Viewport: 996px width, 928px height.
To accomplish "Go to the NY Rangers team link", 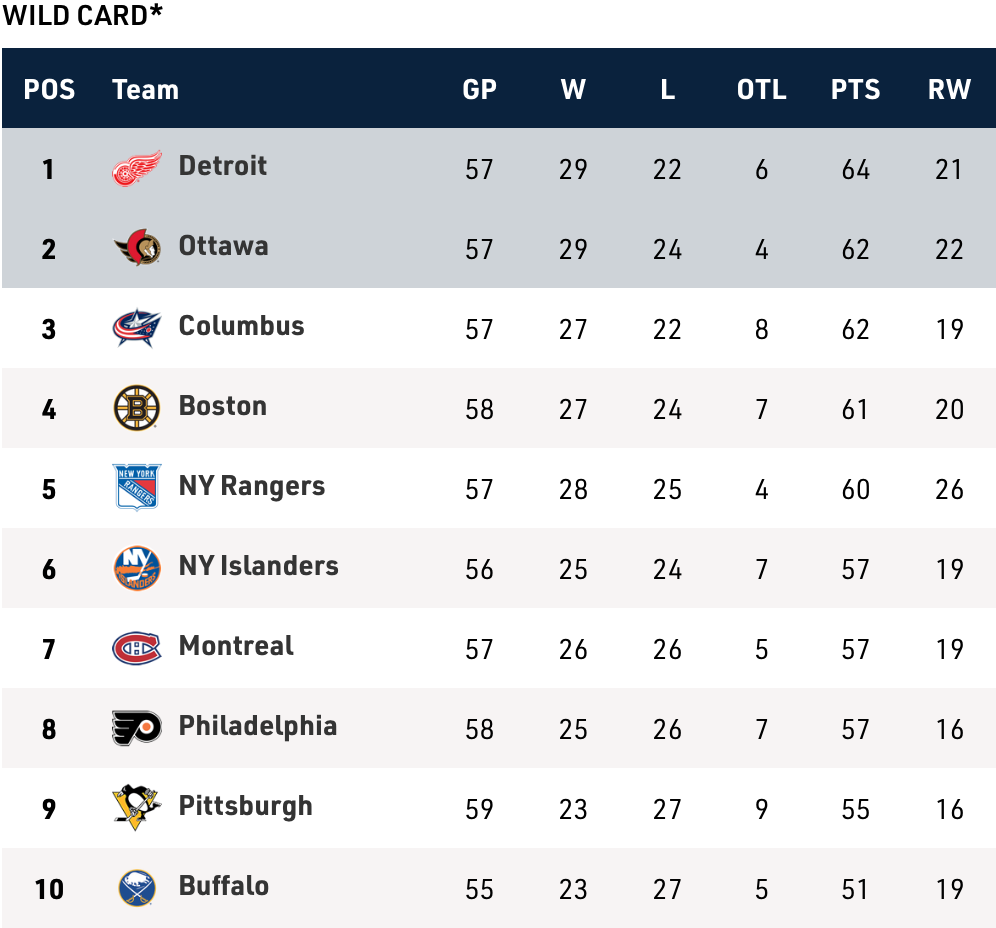I will click(x=251, y=485).
